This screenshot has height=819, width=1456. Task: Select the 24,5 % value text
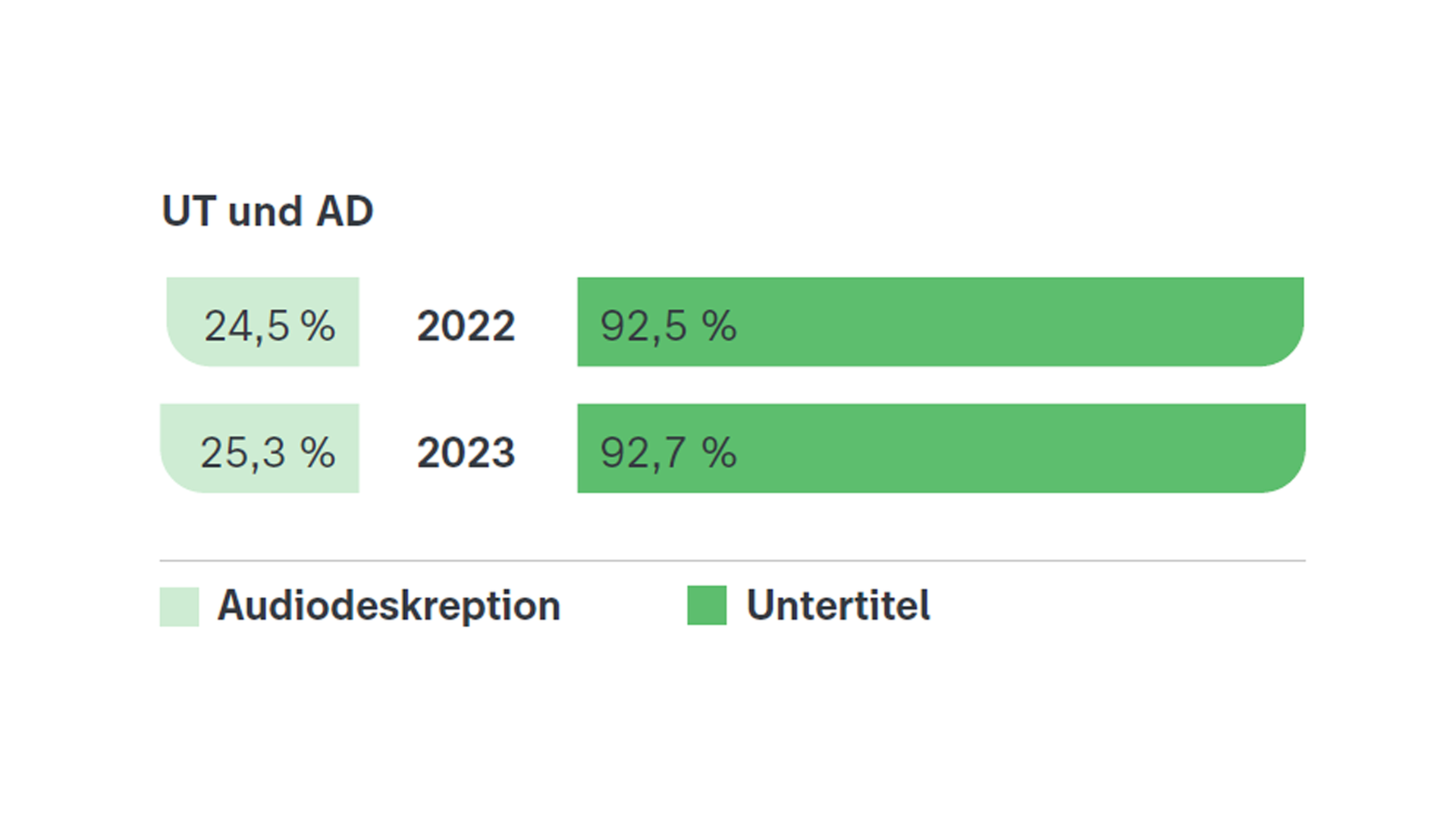click(269, 326)
